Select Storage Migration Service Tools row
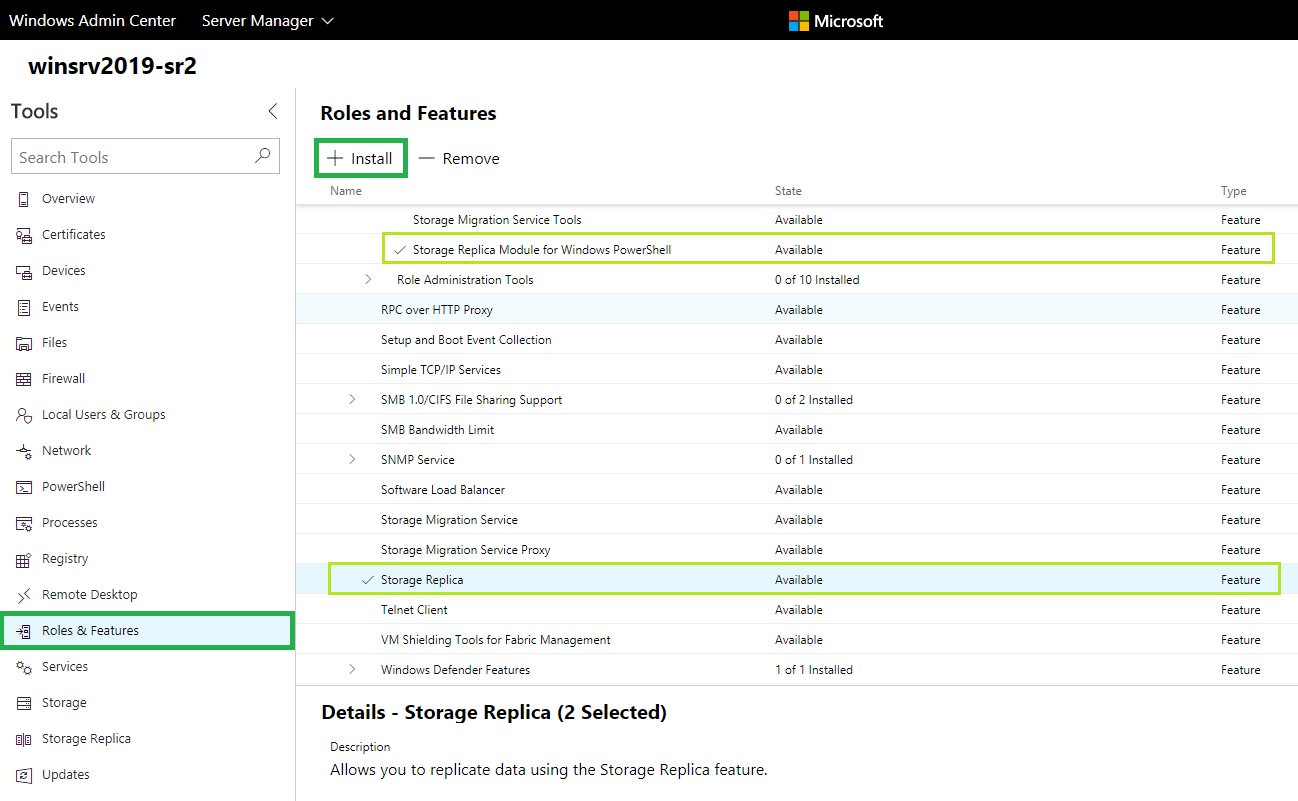The height and width of the screenshot is (801, 1298). 797,220
